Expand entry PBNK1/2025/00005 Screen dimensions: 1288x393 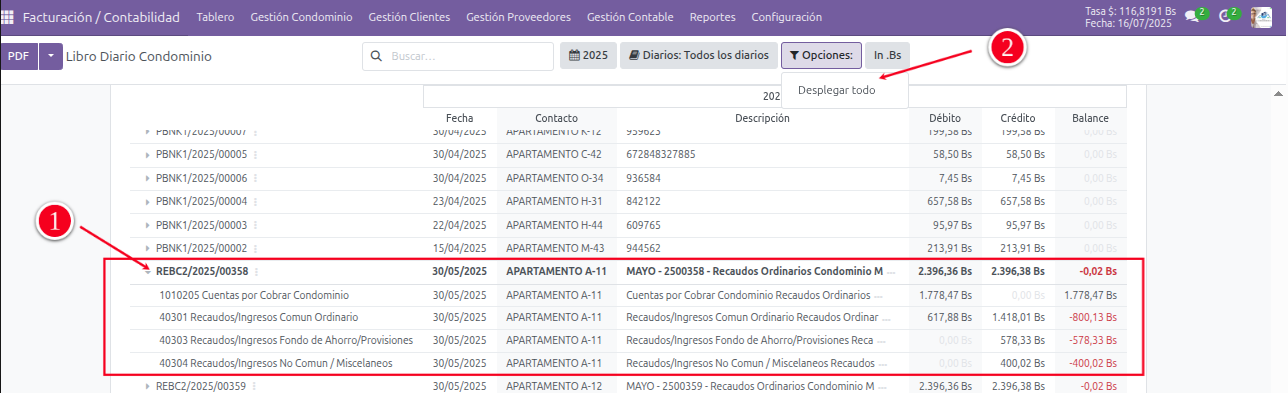click(x=148, y=154)
